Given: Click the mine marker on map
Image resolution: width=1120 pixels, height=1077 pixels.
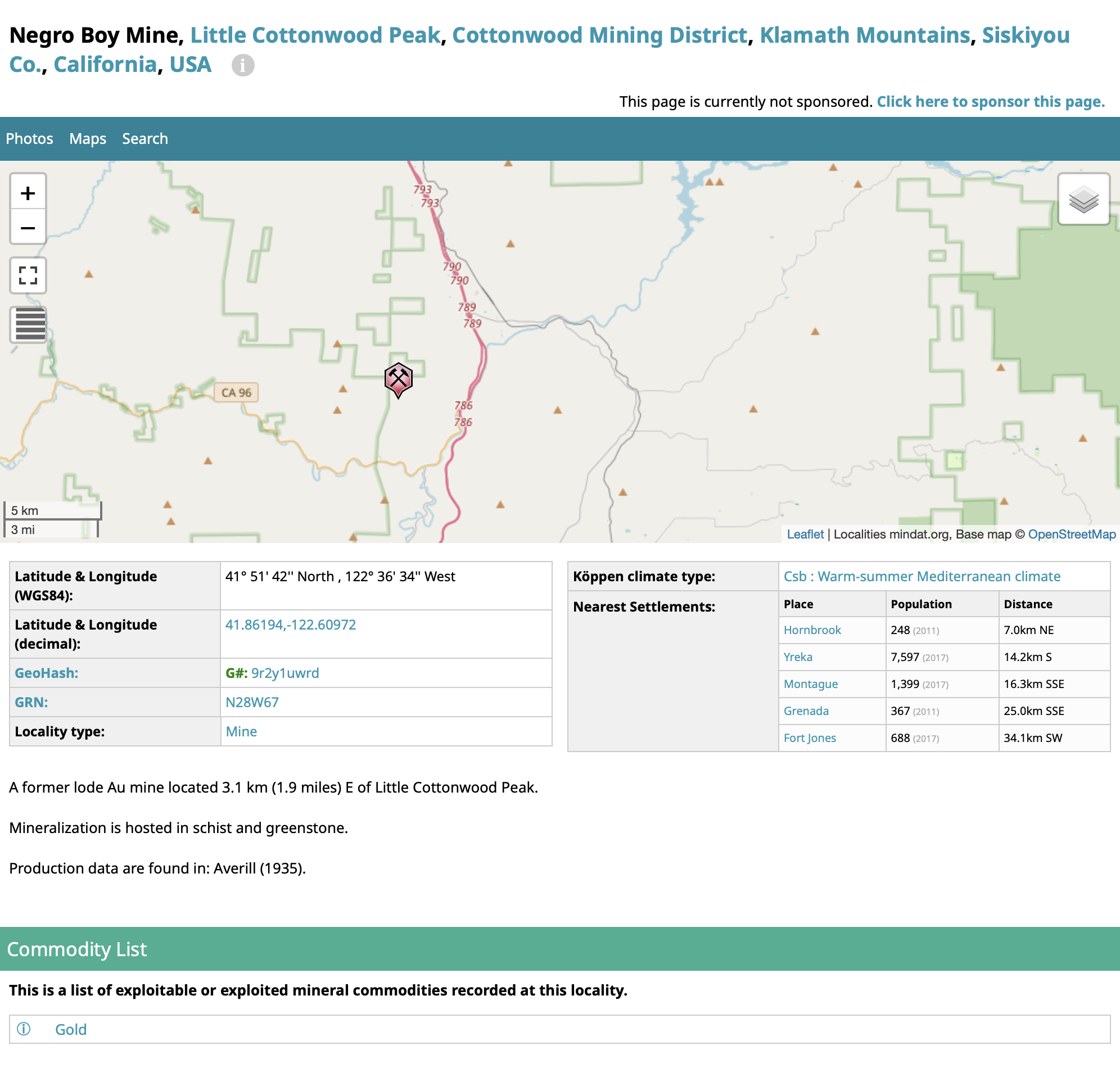Looking at the screenshot, I should 398,379.
